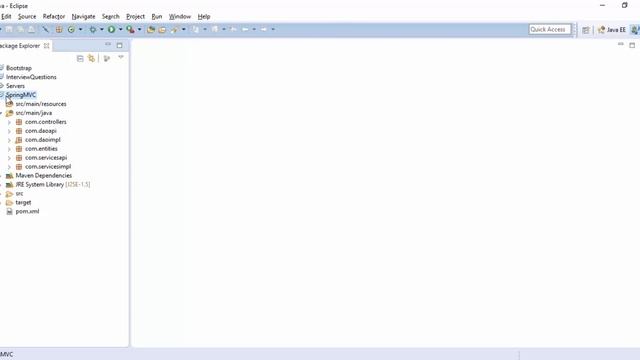640x360 pixels.
Task: Select the src/main/java source folder
Action: coord(33,113)
